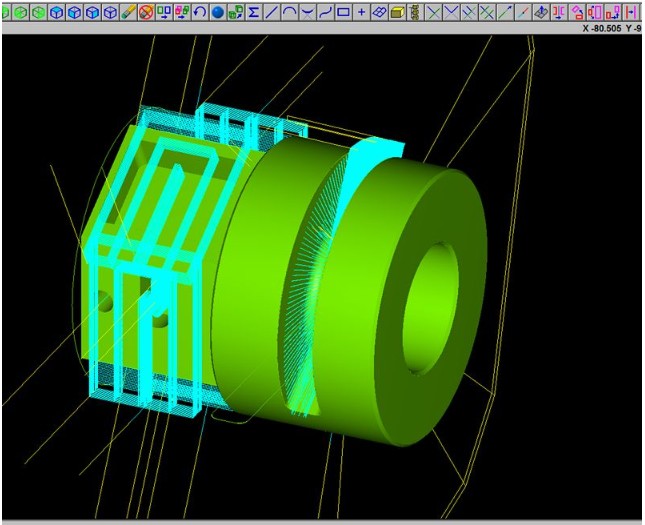Viewport: 645px width, 525px height.
Task: Click the Sigma symbol toolbar icon
Action: coord(253,12)
